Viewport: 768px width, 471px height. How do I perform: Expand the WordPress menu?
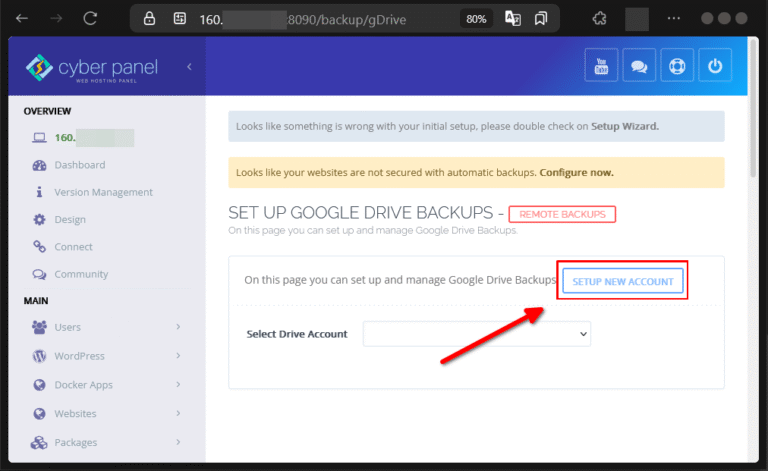tap(106, 356)
